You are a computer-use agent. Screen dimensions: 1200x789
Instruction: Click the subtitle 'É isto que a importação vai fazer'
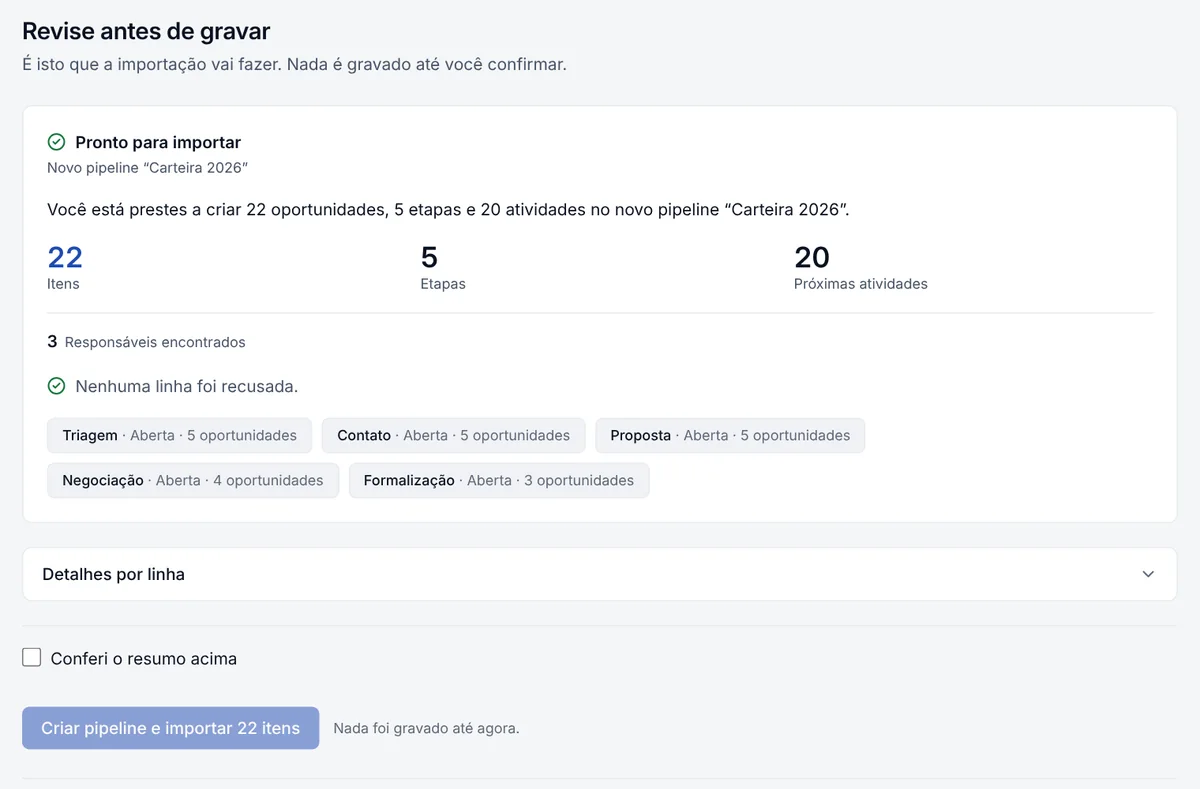point(294,65)
